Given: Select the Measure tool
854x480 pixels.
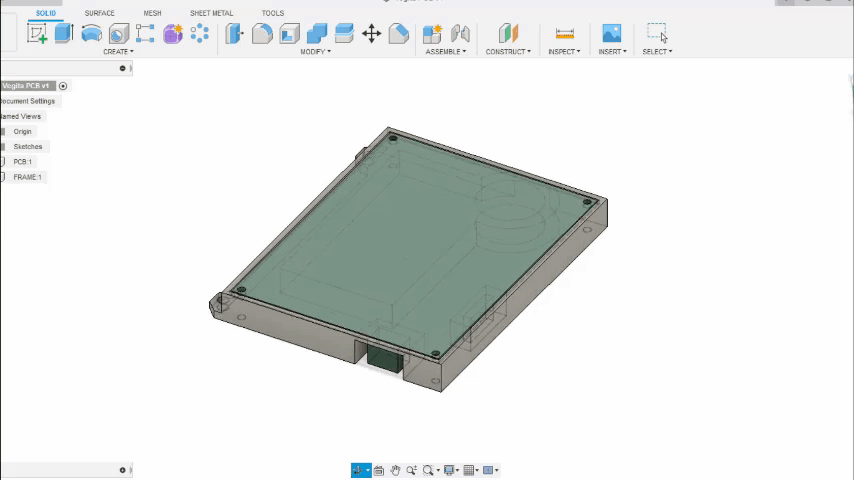Looking at the screenshot, I should point(565,33).
